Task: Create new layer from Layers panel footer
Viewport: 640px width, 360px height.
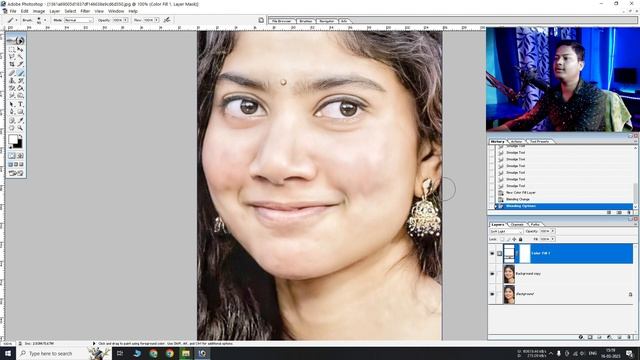Action: coord(619,337)
